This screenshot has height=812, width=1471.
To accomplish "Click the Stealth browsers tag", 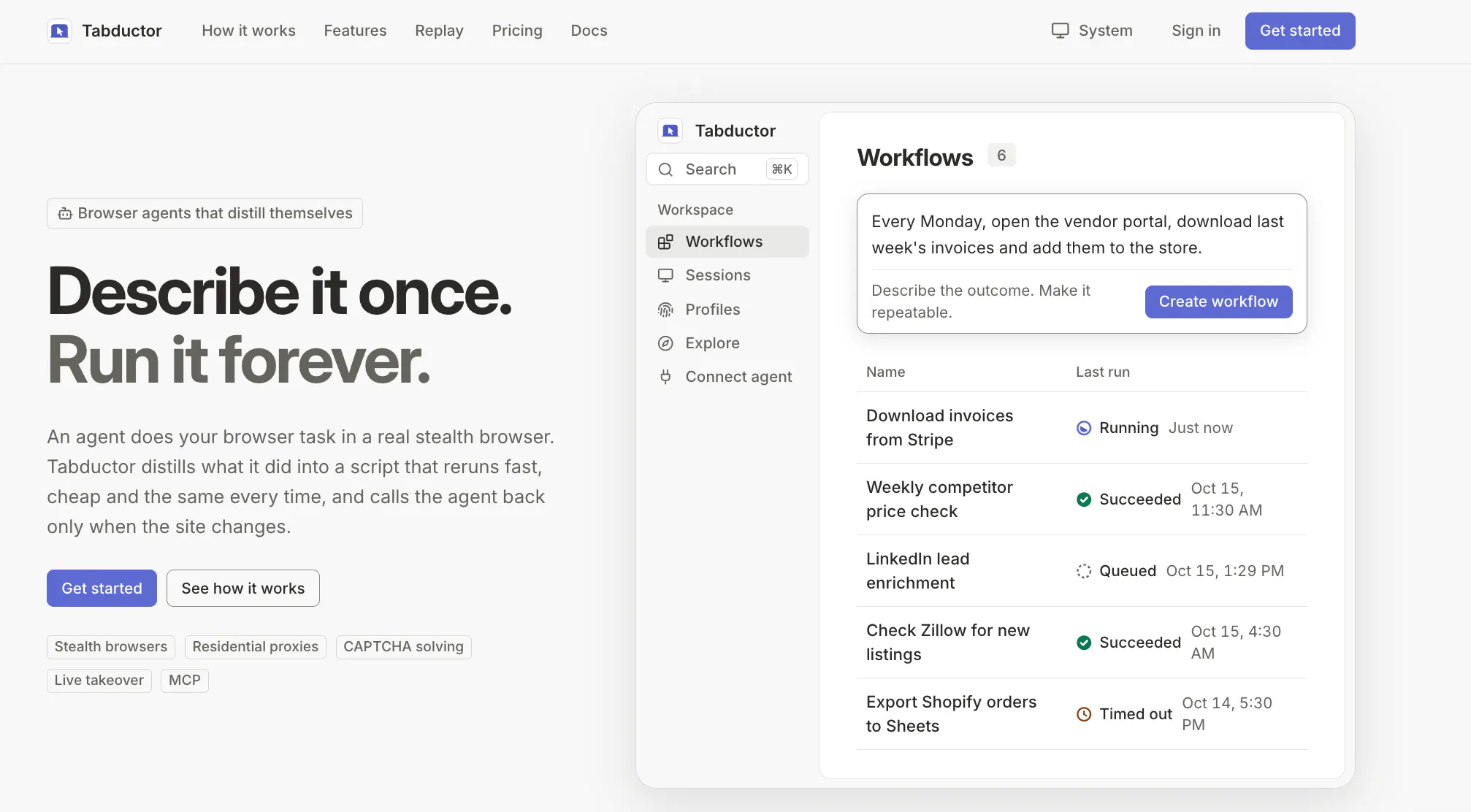I will [x=111, y=647].
